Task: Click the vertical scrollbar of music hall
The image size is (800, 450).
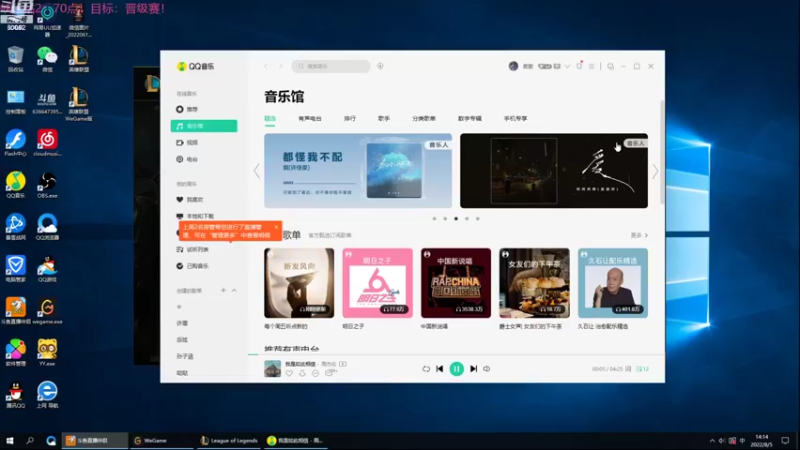Action: [x=662, y=153]
